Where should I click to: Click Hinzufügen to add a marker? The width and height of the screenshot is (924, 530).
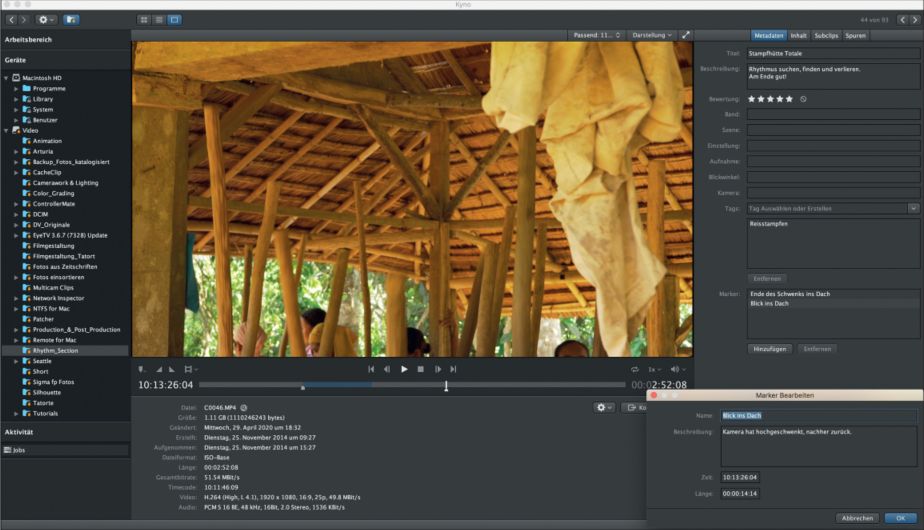(770, 349)
